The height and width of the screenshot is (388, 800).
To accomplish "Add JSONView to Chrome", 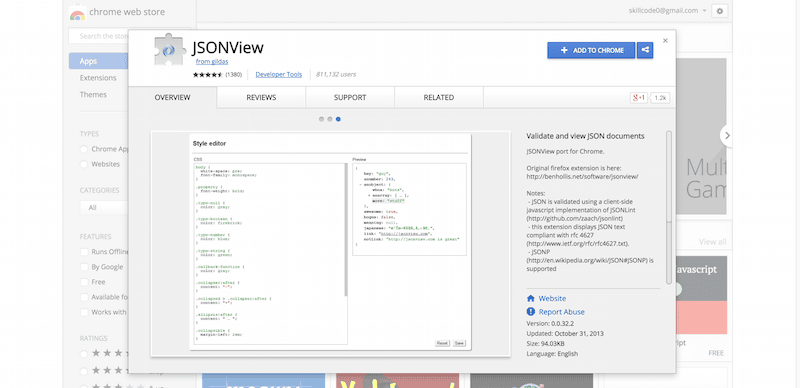I will pyautogui.click(x=591, y=50).
